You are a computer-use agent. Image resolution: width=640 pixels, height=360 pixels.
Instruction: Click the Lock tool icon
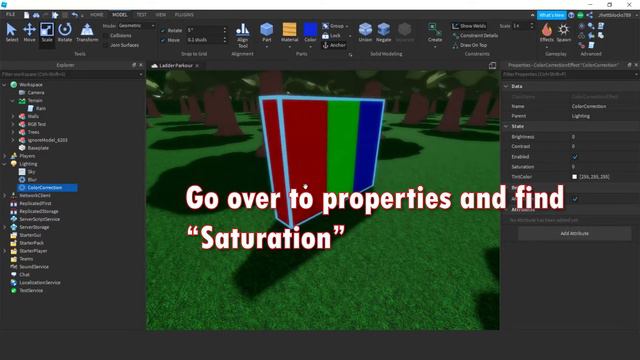click(x=326, y=36)
